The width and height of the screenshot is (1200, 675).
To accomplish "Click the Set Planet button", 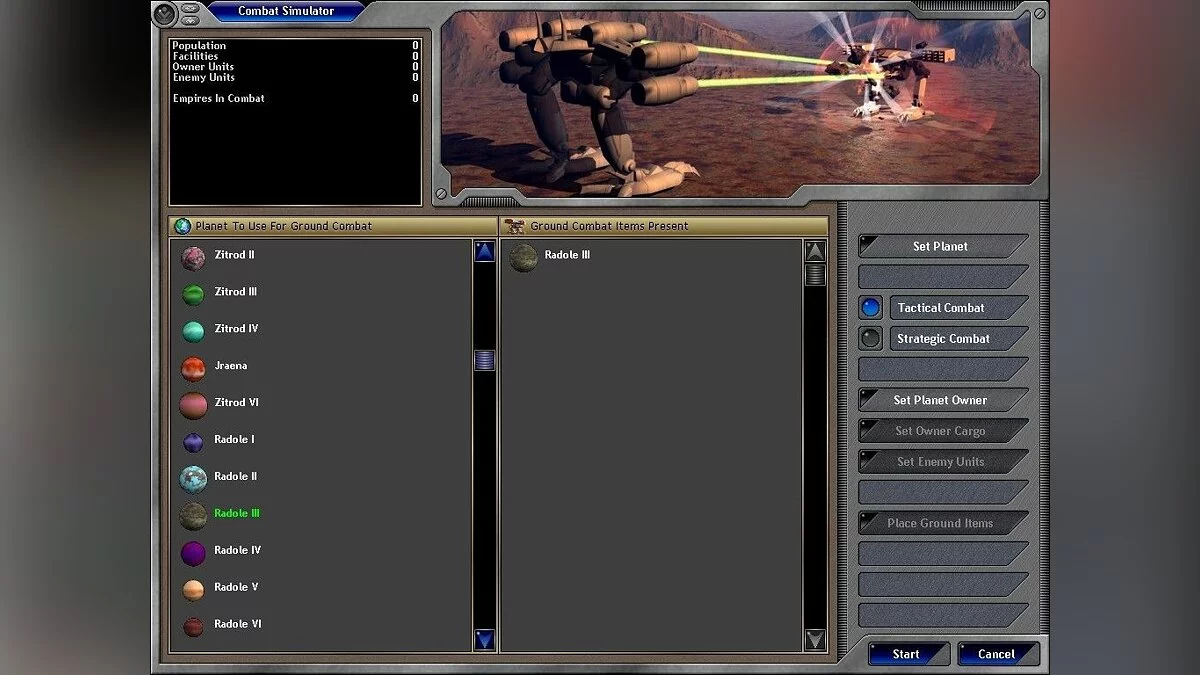I will coord(942,246).
